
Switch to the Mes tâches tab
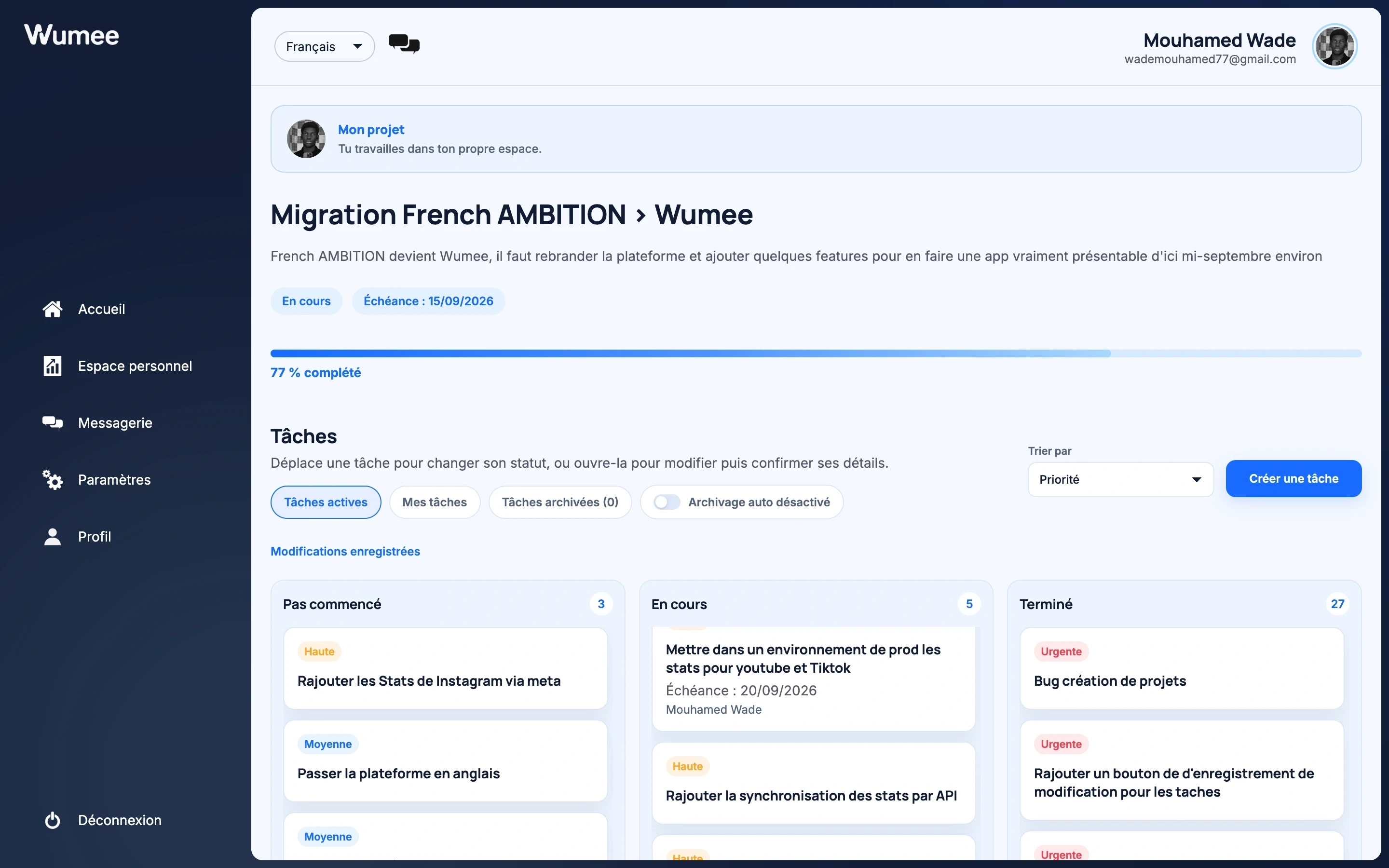[x=435, y=502]
